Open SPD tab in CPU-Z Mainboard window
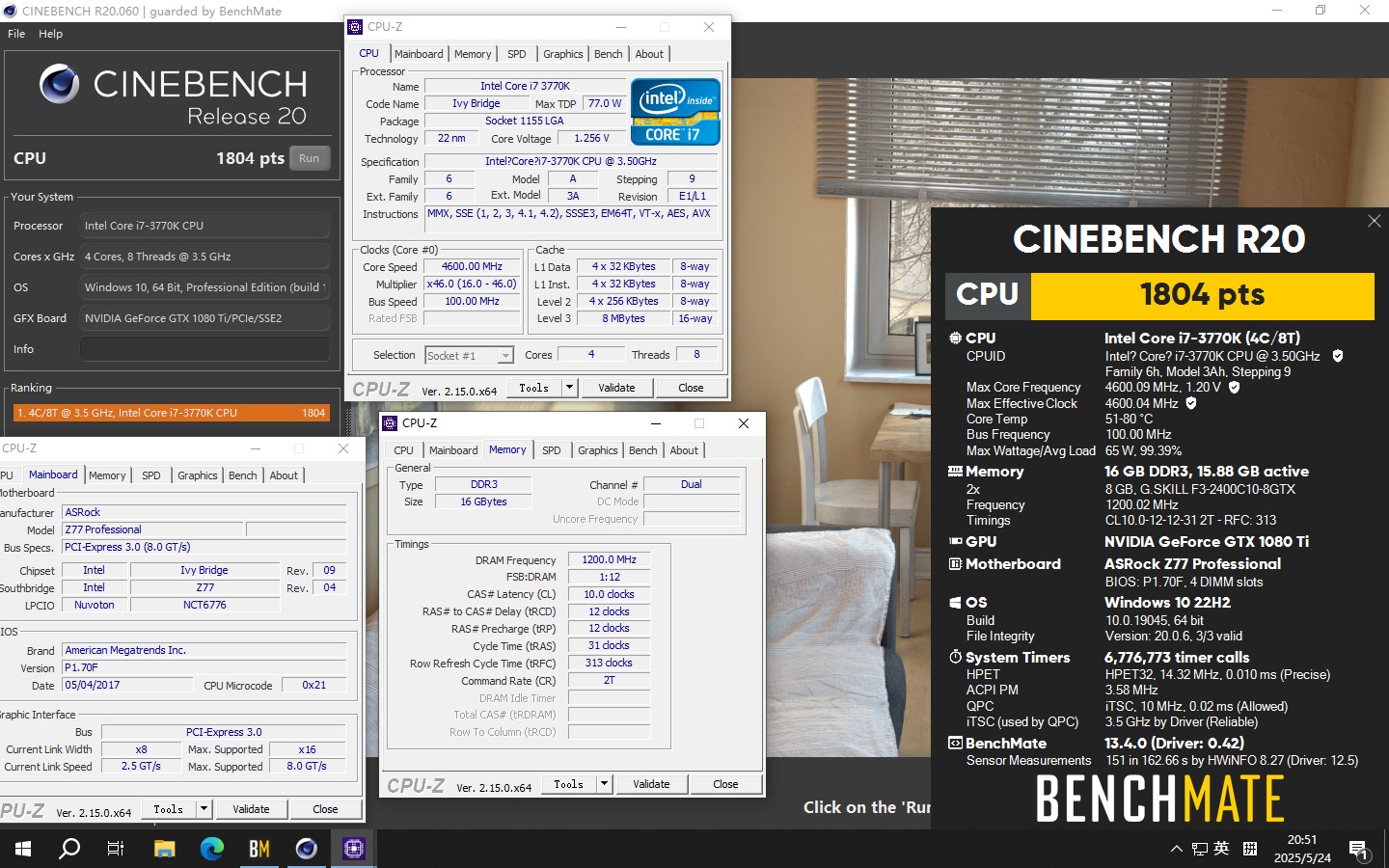The image size is (1389, 868). (151, 475)
